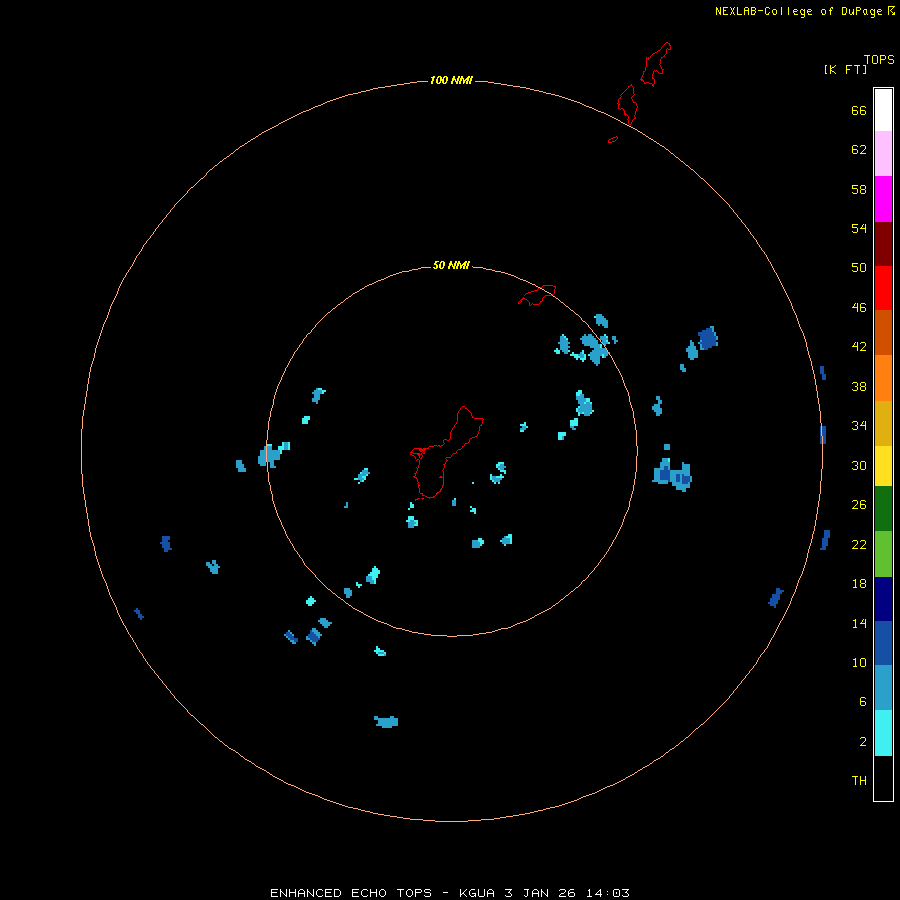Select the burnt orange 46 kft swatch

coord(883,332)
